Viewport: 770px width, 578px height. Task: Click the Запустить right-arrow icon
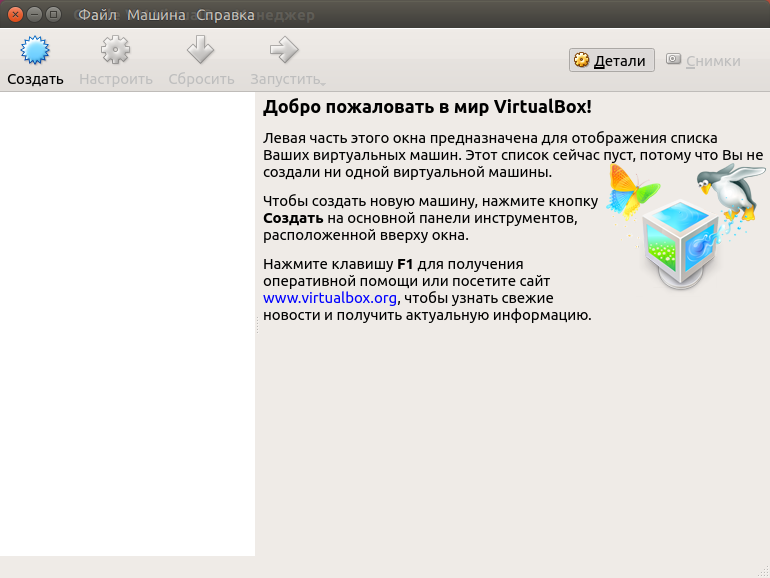click(284, 50)
